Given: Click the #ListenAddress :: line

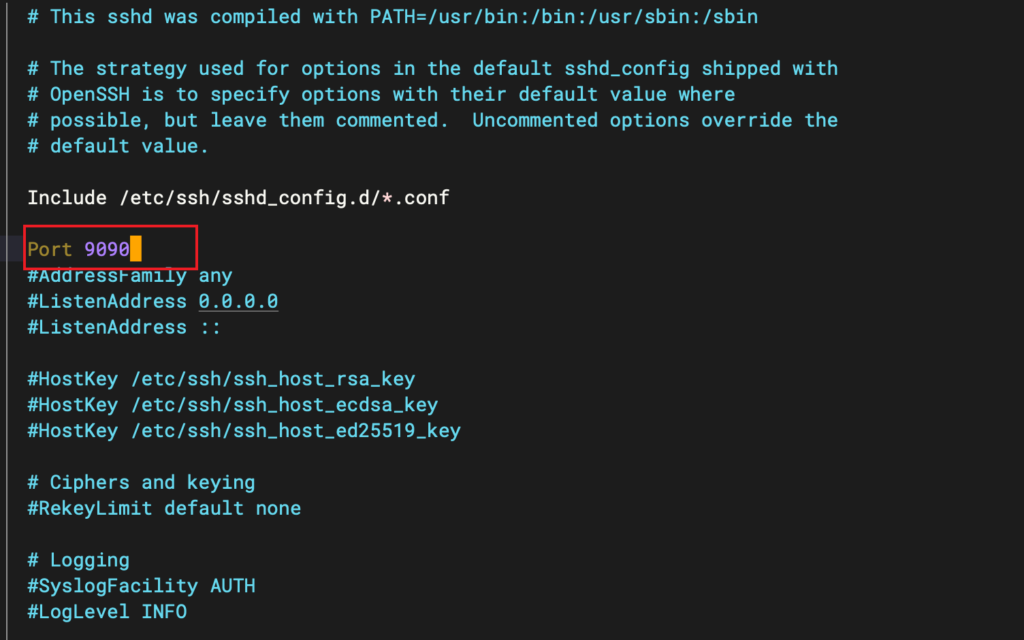Looking at the screenshot, I should (124, 327).
